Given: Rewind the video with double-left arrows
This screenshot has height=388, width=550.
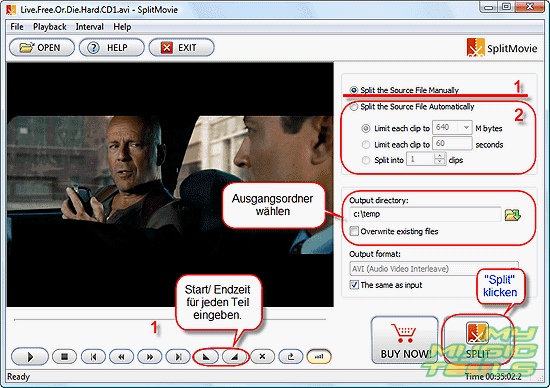Looking at the screenshot, I should pos(121,357).
